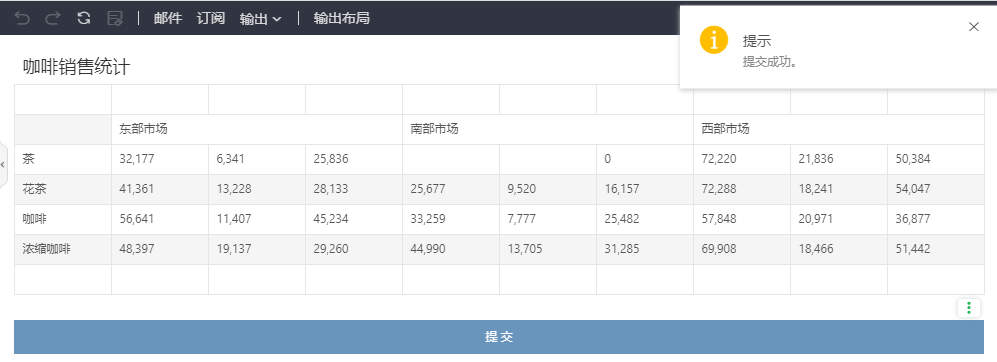The width and height of the screenshot is (997, 362).
Task: Click the cell with value 56,641
Action: point(160,219)
